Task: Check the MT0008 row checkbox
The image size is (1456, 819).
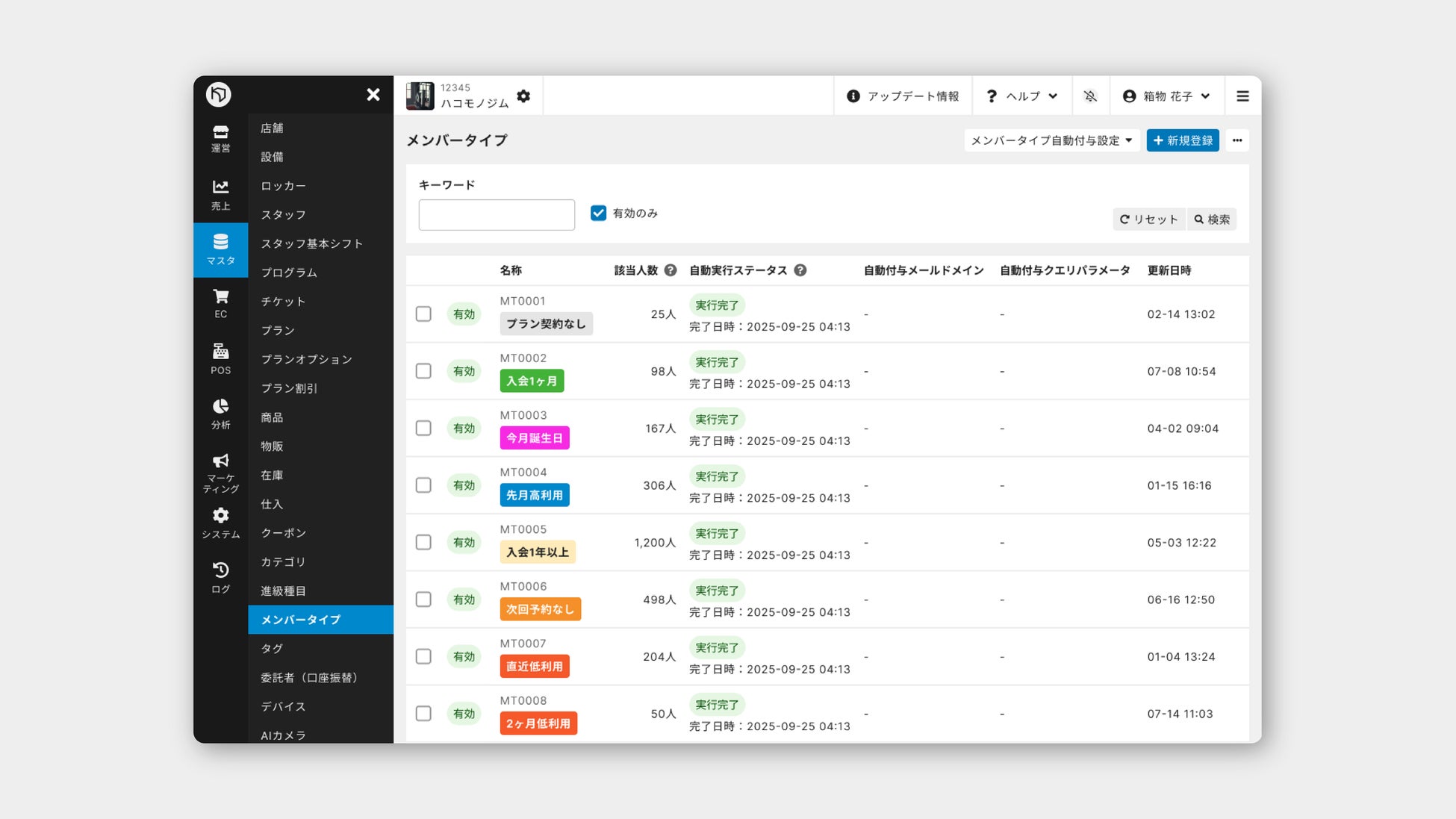Action: point(423,714)
